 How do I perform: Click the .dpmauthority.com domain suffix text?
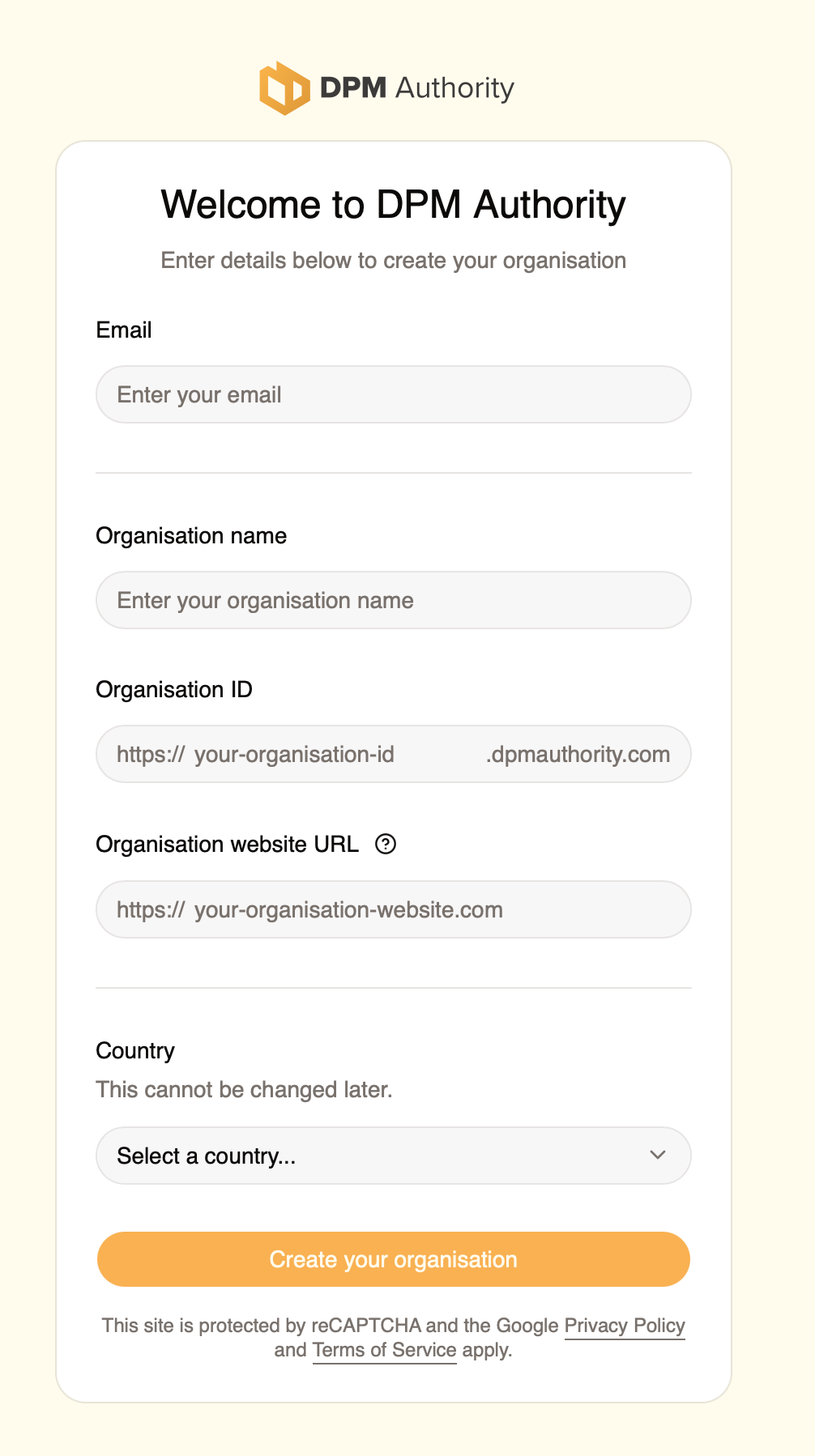pos(578,754)
